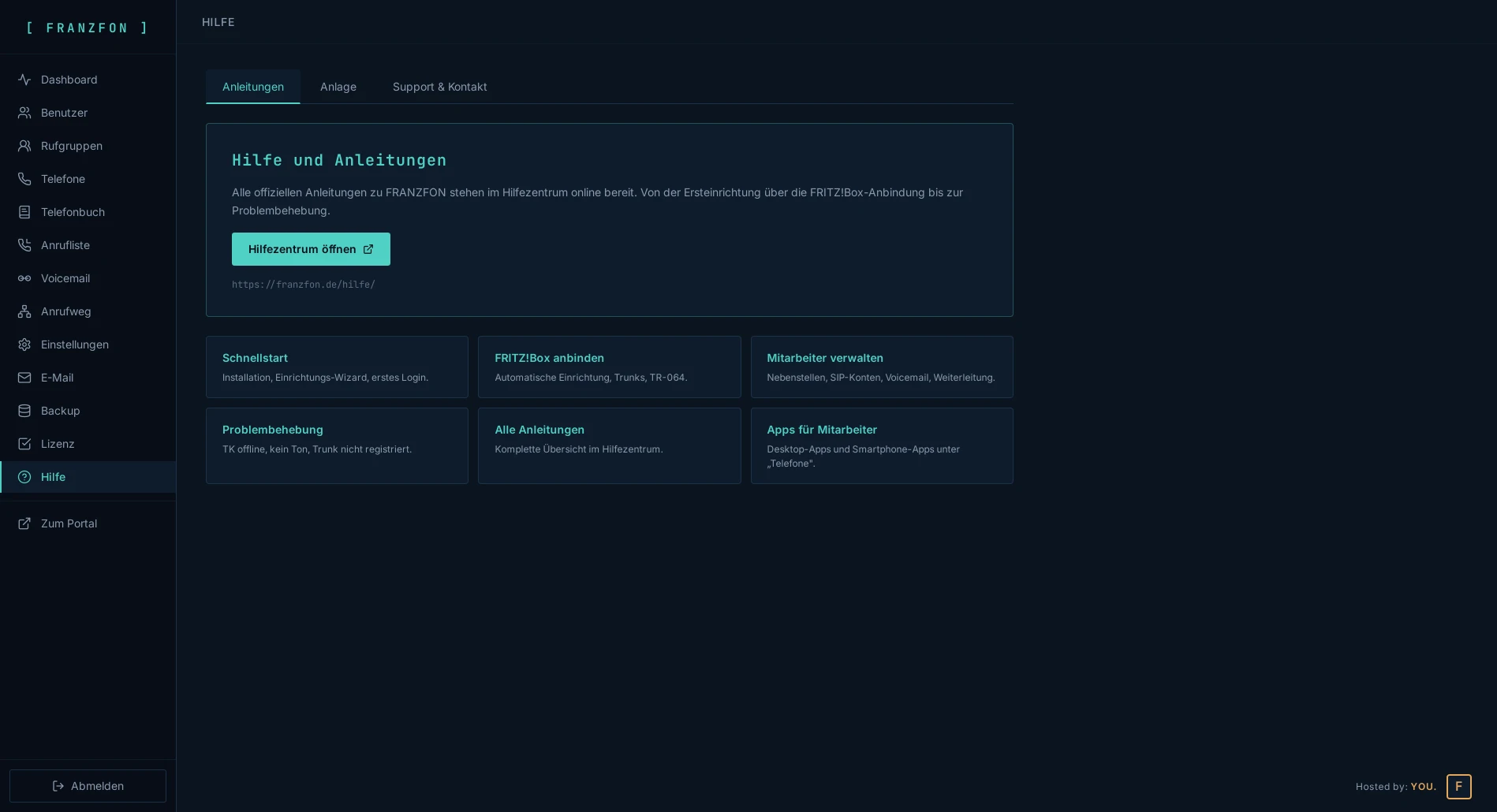Open the Problembehebung guide card
Screen dimensions: 1497x812
point(337,445)
